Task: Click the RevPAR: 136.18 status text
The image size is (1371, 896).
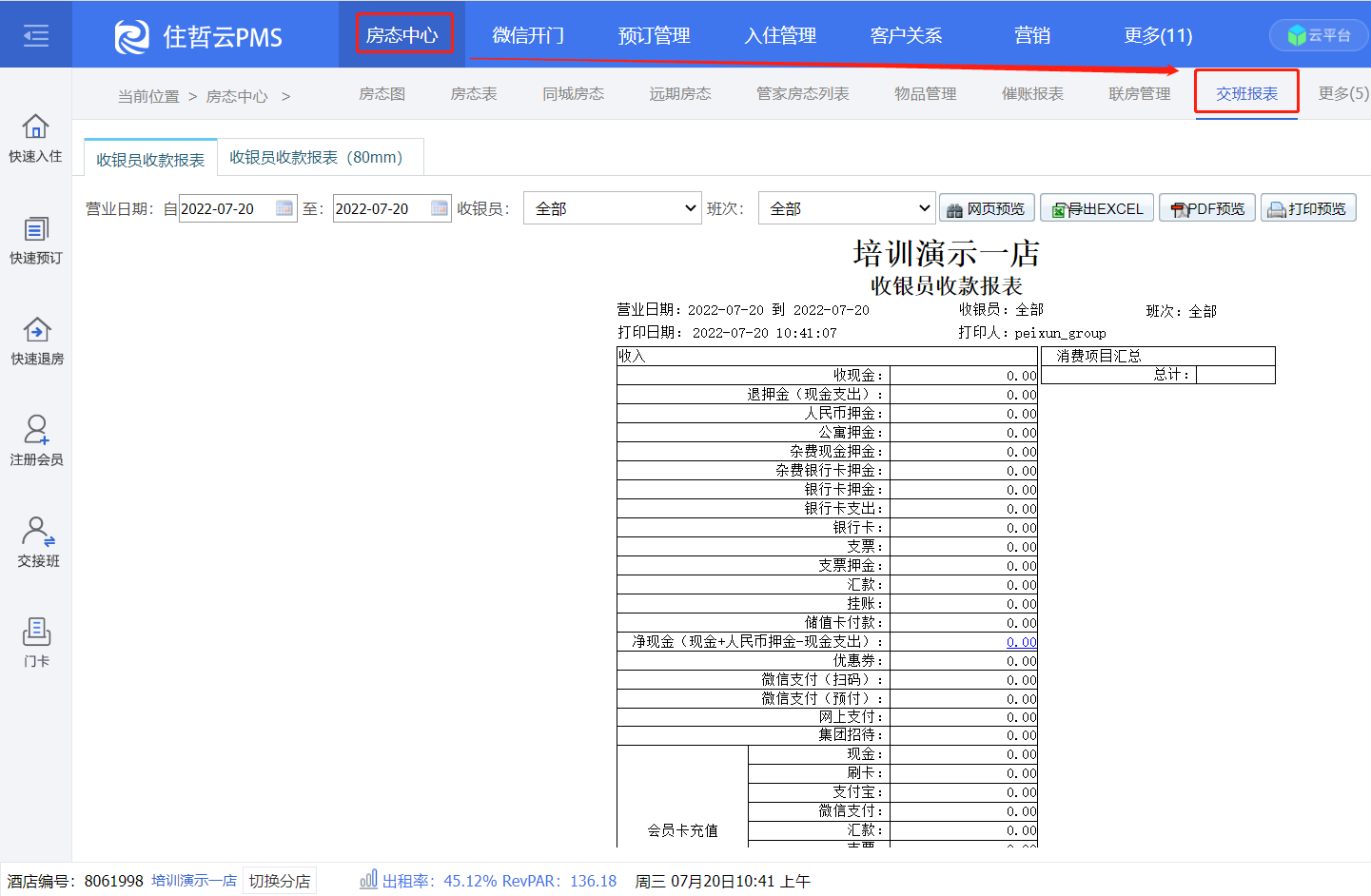Action: [559, 881]
